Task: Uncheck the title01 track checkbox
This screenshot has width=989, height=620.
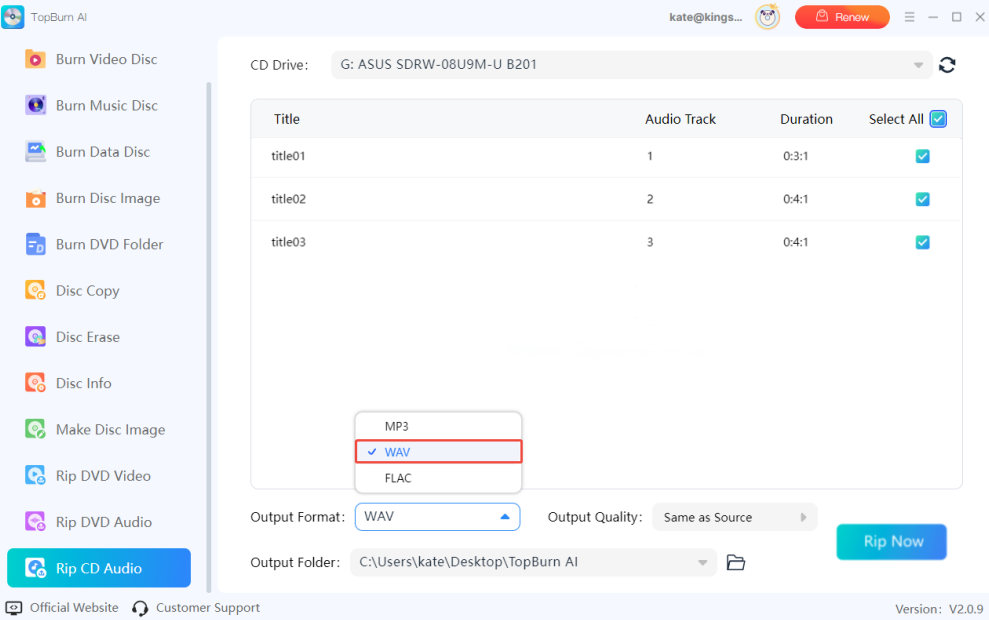Action: (922, 156)
